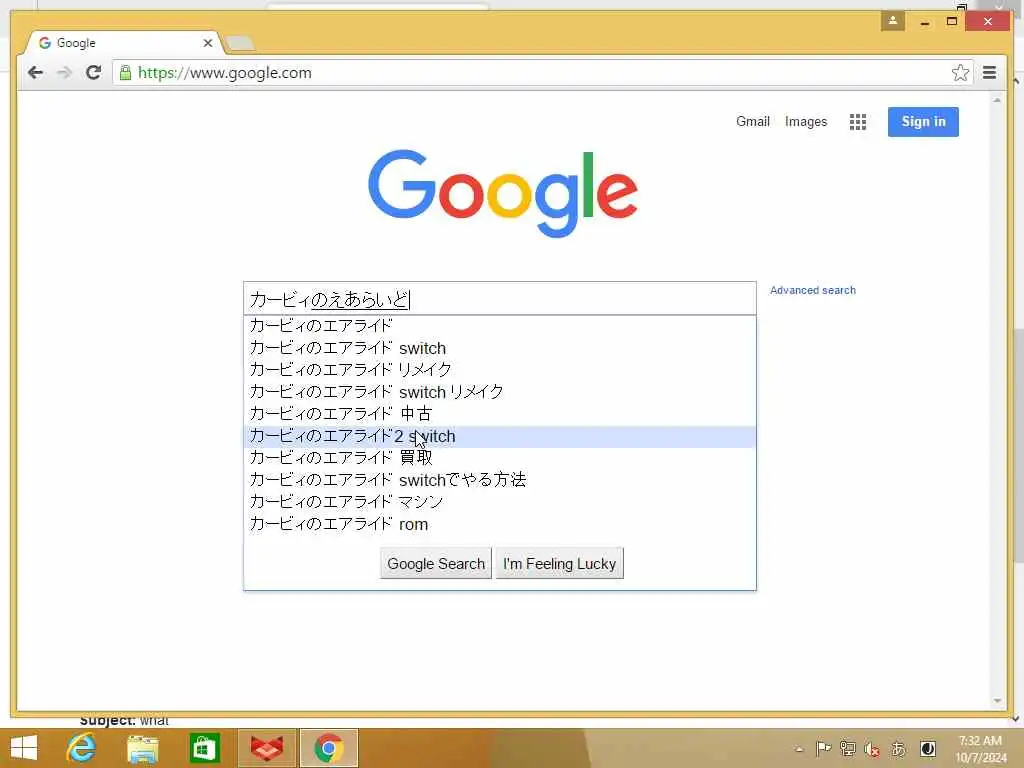Viewport: 1024px width, 768px height.
Task: Click the forward navigation arrow
Action: [x=64, y=72]
